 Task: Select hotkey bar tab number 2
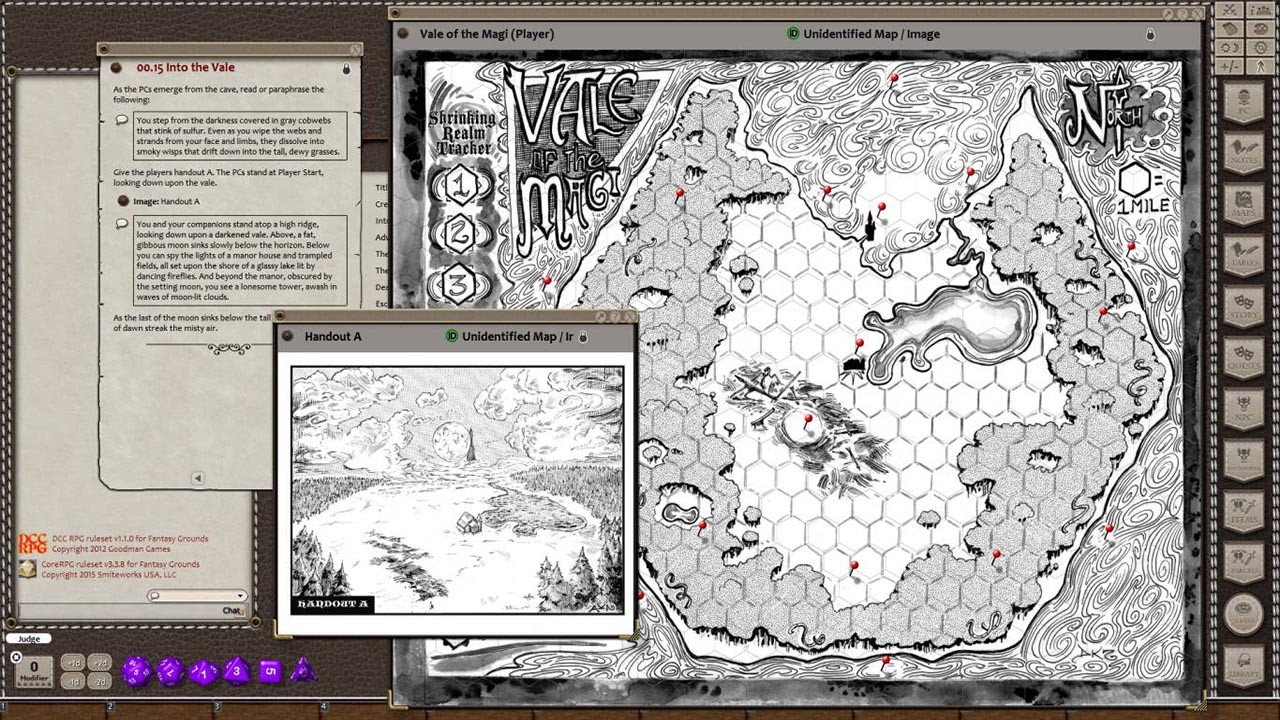109,708
